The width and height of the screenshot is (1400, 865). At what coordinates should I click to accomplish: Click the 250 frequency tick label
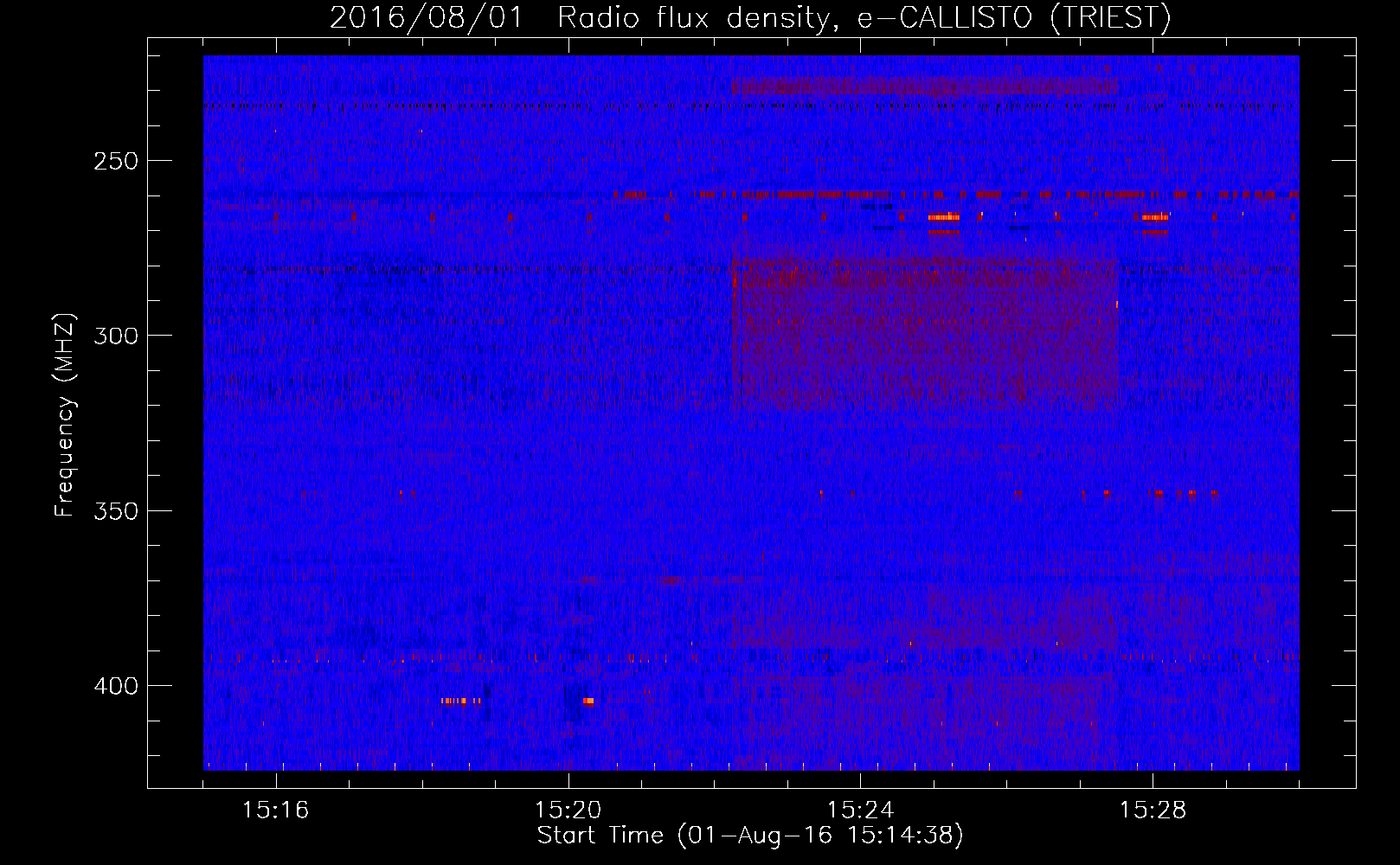click(116, 161)
